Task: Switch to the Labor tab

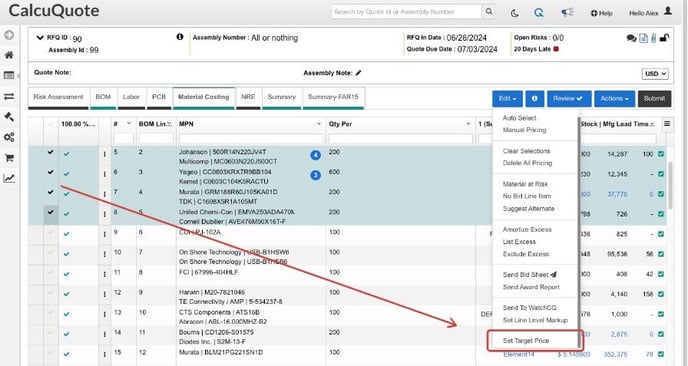Action: tap(131, 97)
